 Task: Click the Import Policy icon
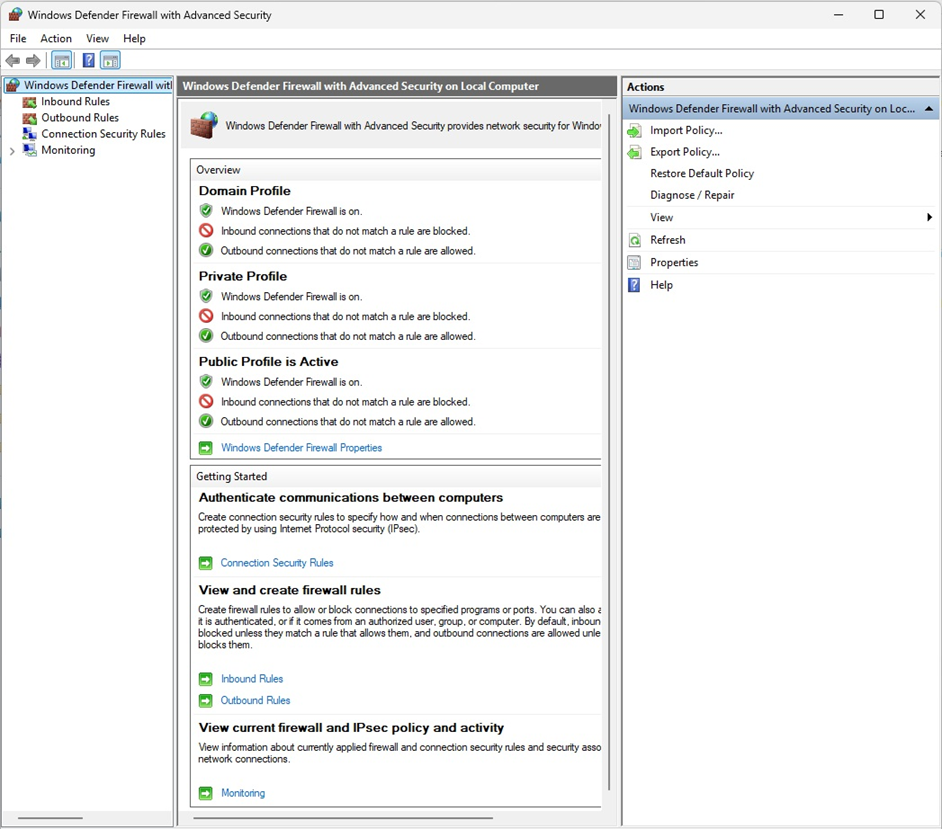[634, 130]
